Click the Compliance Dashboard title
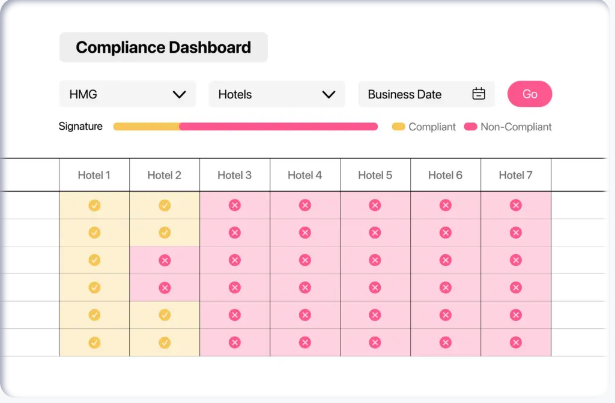The height and width of the screenshot is (403, 615). click(x=163, y=47)
